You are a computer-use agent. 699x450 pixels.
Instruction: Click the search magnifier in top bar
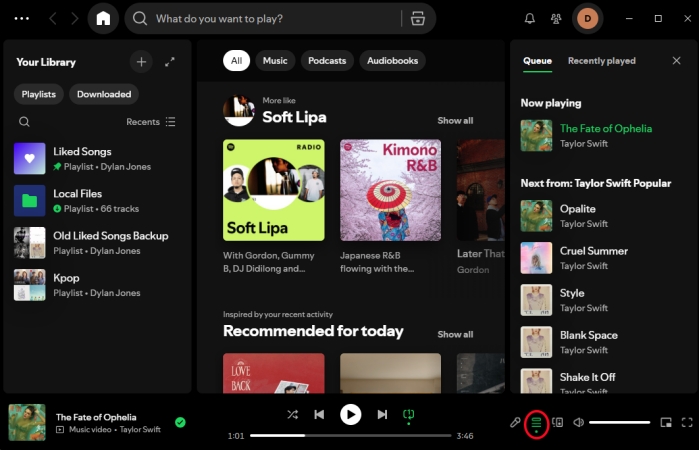tap(140, 18)
